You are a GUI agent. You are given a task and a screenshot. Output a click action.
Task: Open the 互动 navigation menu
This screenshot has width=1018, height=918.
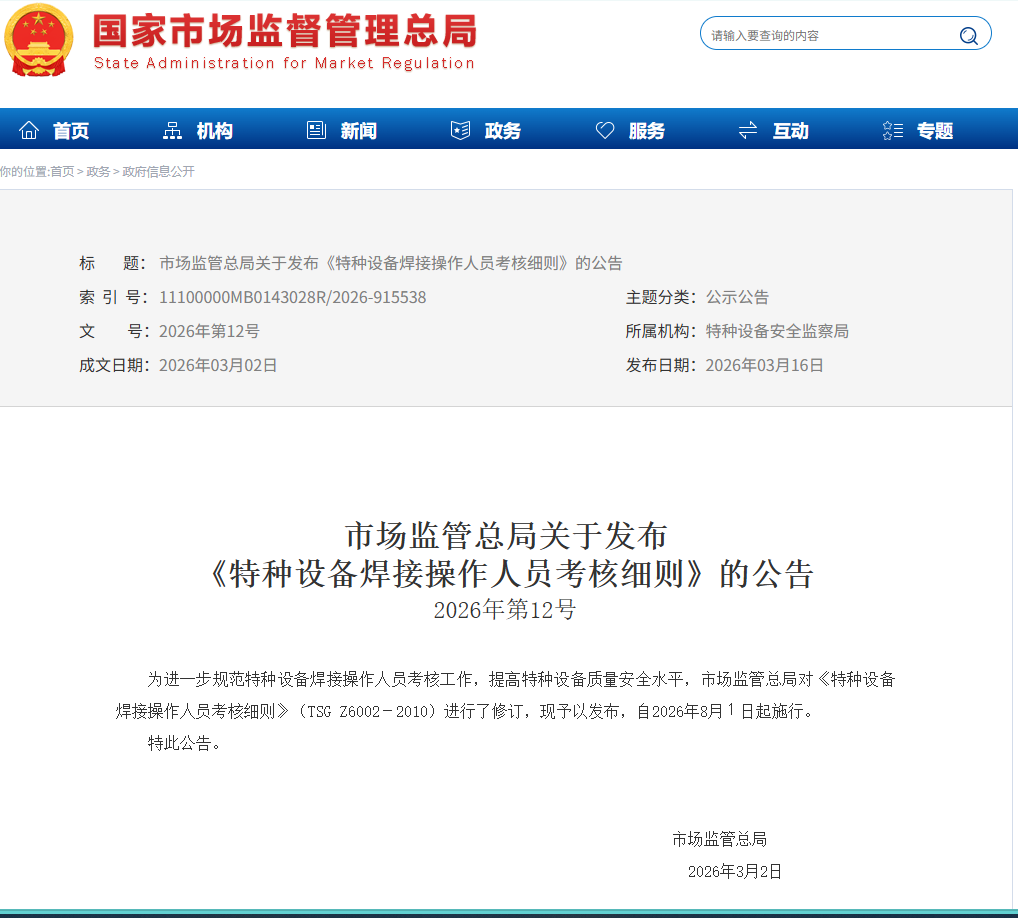coord(789,129)
